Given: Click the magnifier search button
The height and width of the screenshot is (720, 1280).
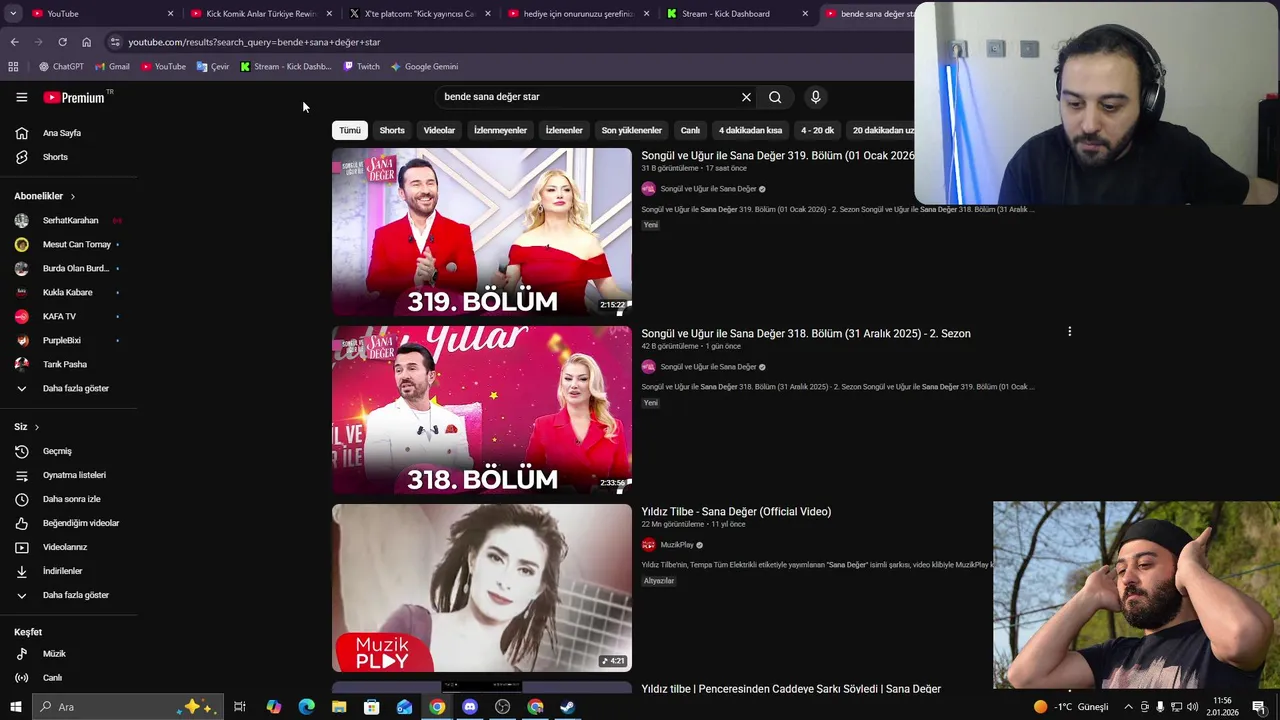Looking at the screenshot, I should (x=775, y=97).
